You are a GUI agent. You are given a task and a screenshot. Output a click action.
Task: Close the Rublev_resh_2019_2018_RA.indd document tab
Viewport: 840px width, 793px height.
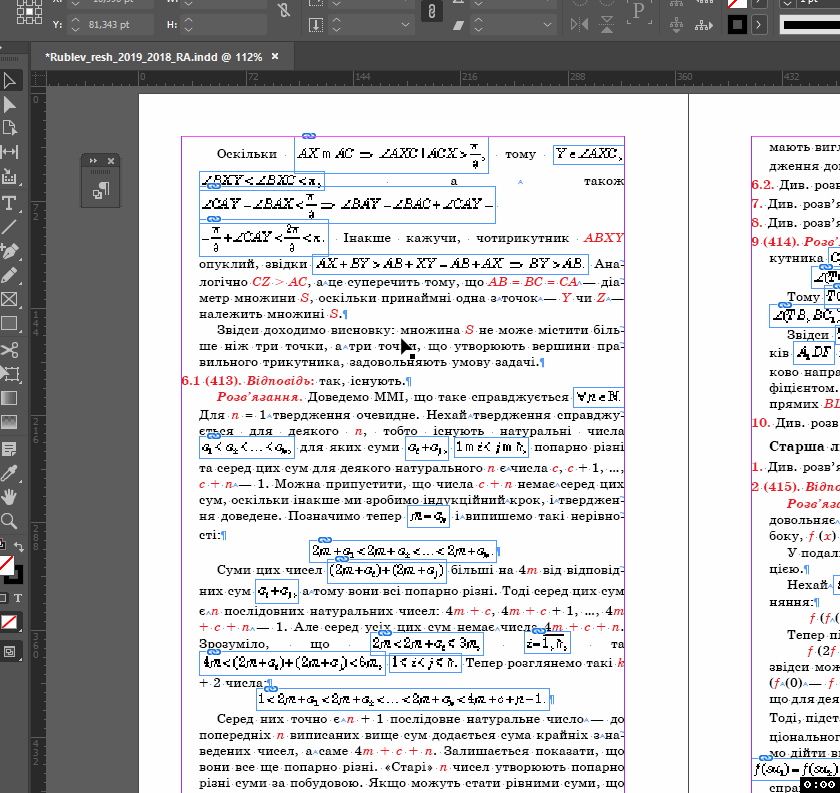(x=275, y=56)
